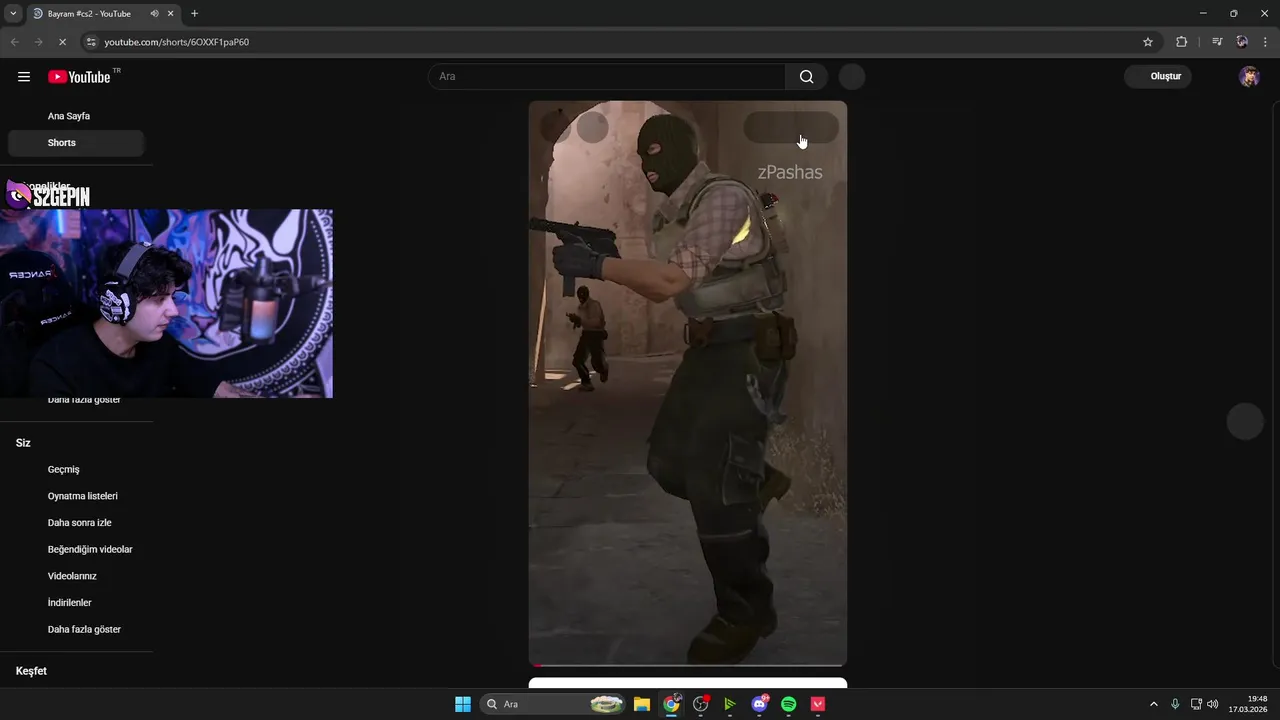Open the Chrome profile avatar
The image size is (1280, 720).
pos(1242,42)
